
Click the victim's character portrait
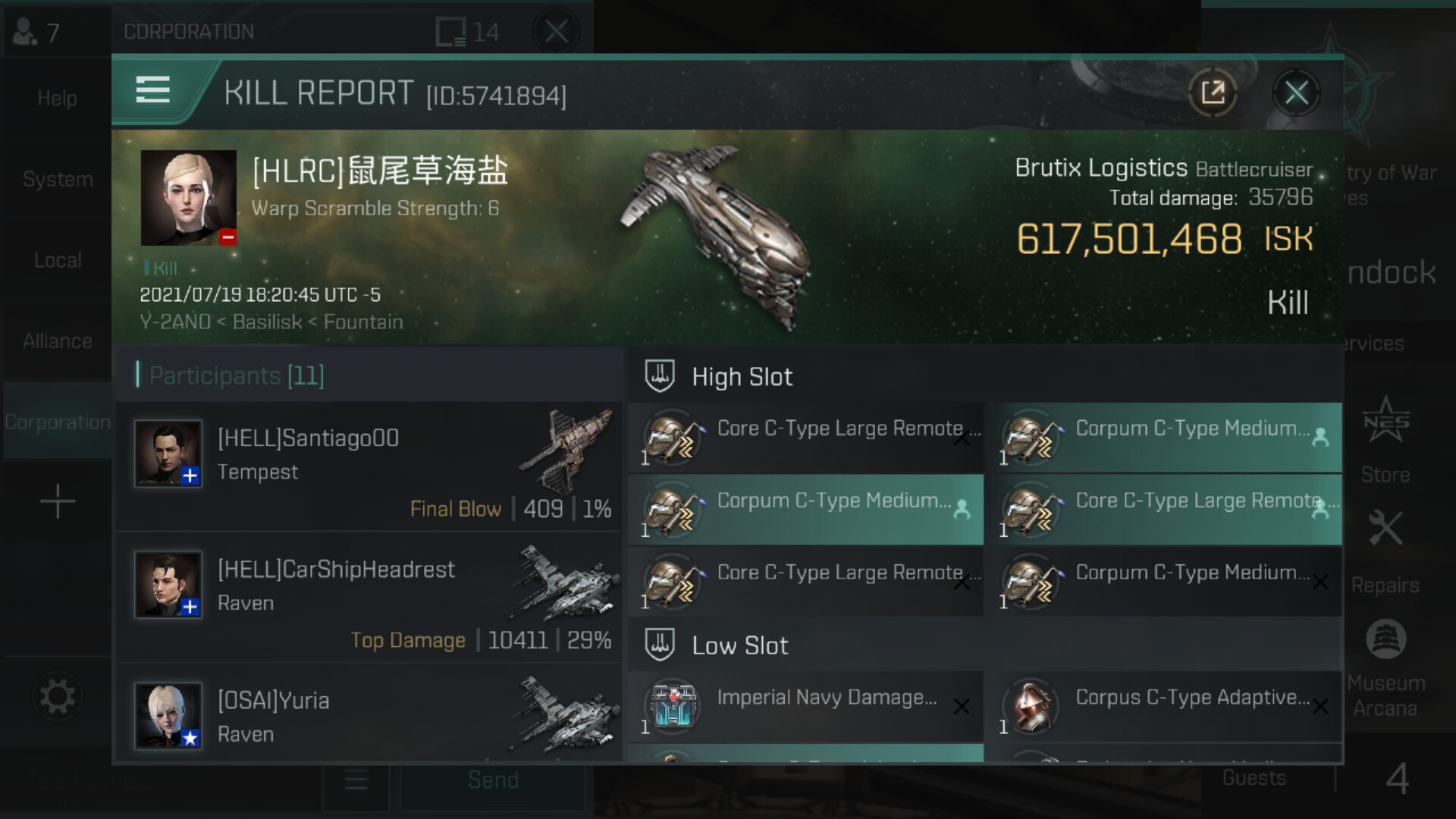pos(189,197)
